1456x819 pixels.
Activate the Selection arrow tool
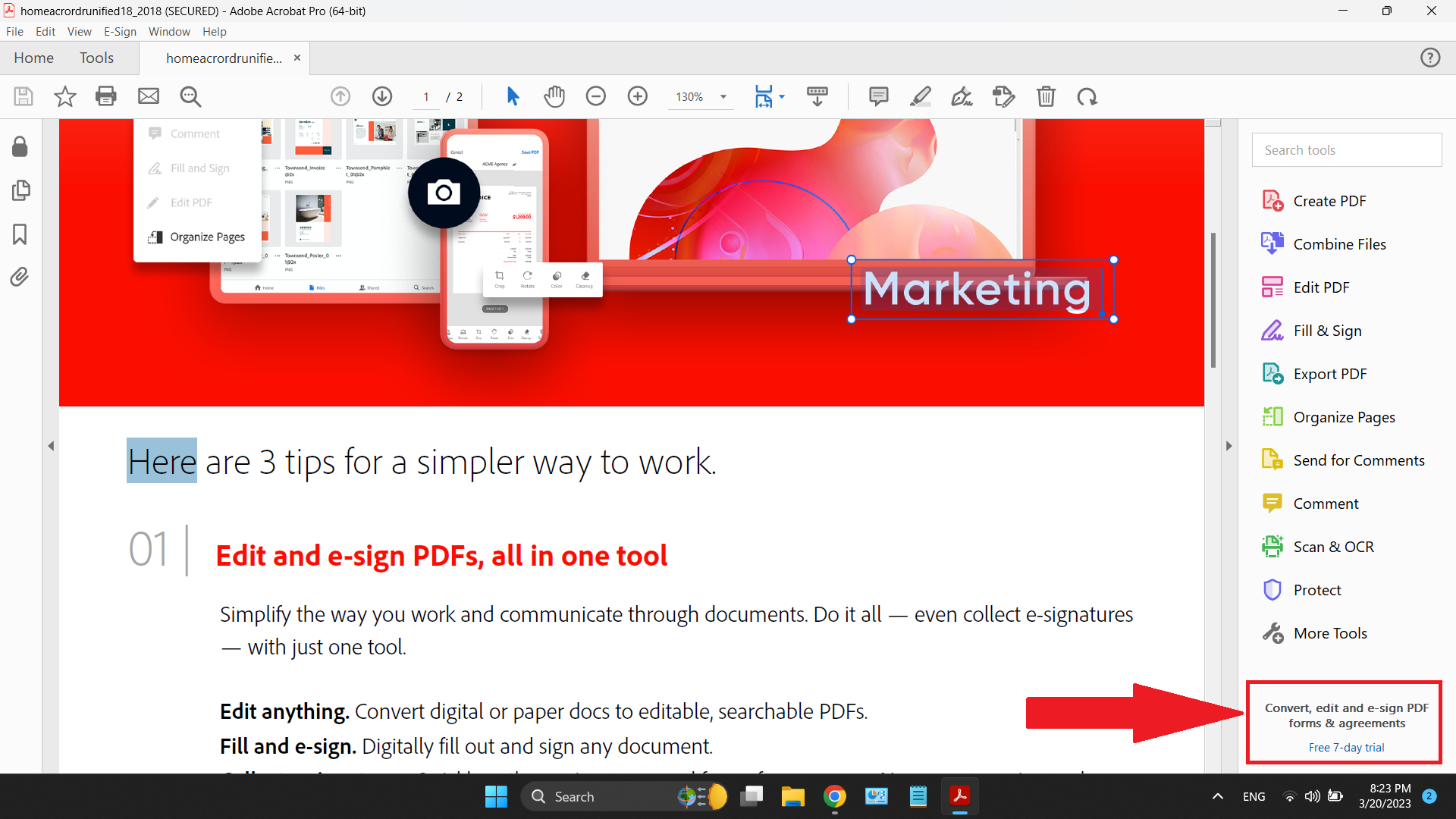513,96
